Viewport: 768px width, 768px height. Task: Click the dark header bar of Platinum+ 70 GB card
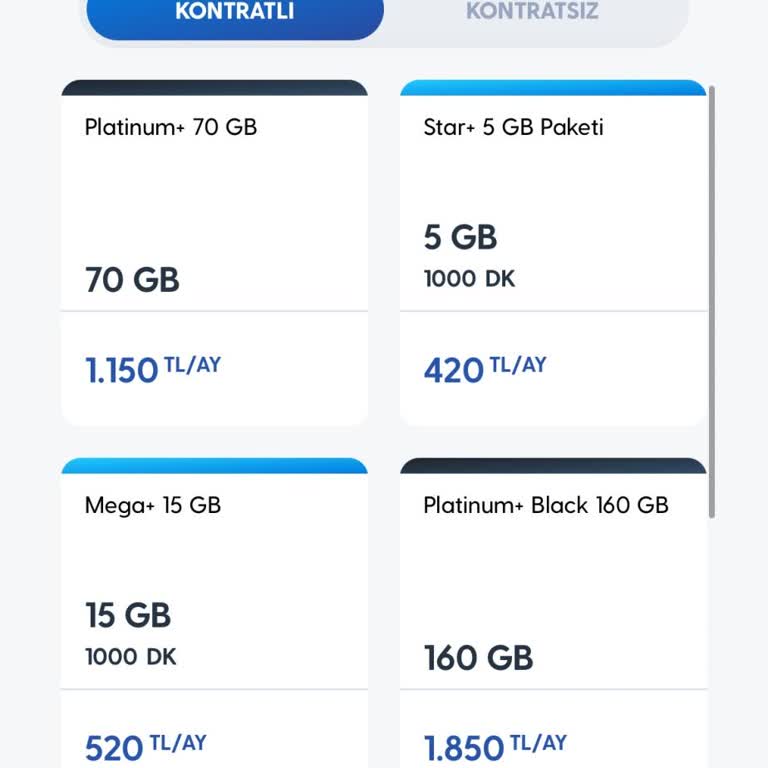pyautogui.click(x=214, y=88)
